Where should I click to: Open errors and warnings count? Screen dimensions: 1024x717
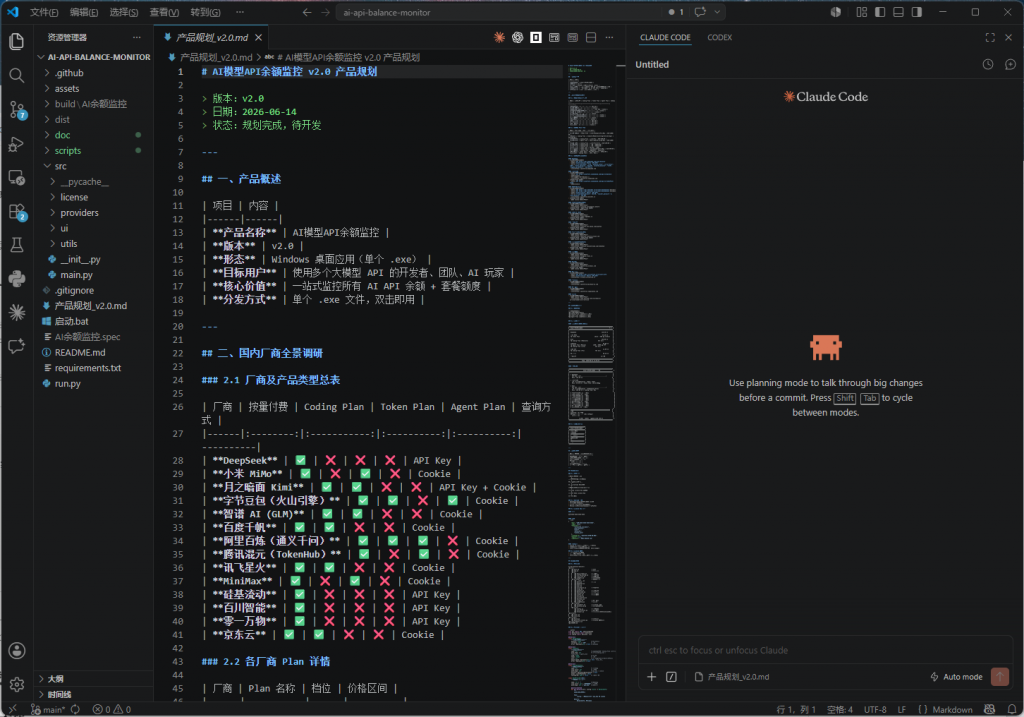(112, 709)
